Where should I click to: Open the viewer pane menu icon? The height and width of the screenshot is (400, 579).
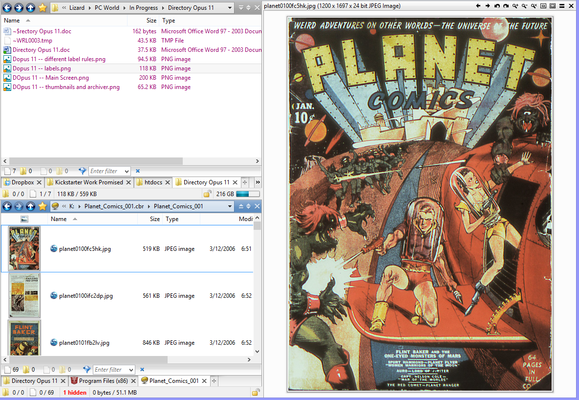(562, 6)
